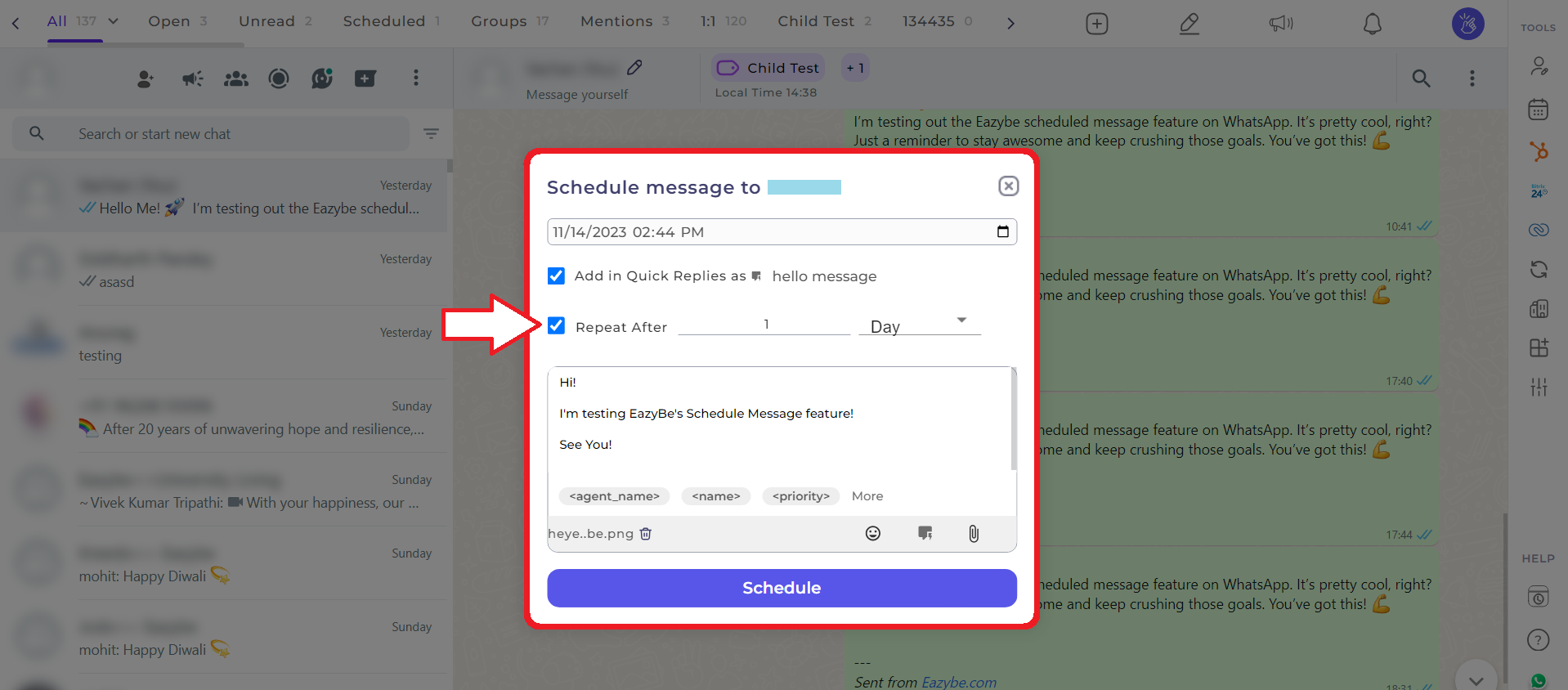The height and width of the screenshot is (690, 1568).
Task: Click the groups people icon
Action: click(236, 78)
